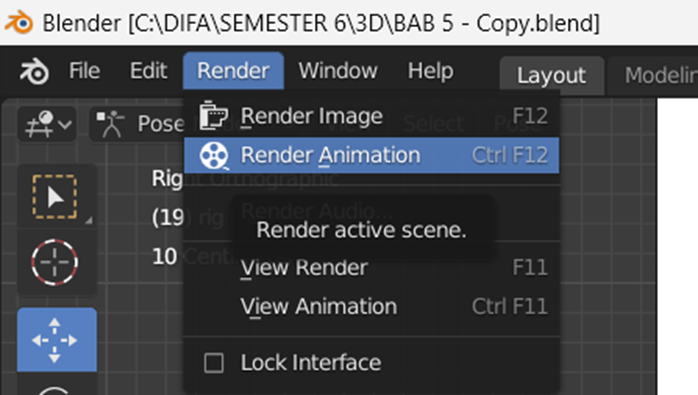Click the Render Animation film reel icon
Image resolution: width=698 pixels, height=395 pixels.
point(214,156)
